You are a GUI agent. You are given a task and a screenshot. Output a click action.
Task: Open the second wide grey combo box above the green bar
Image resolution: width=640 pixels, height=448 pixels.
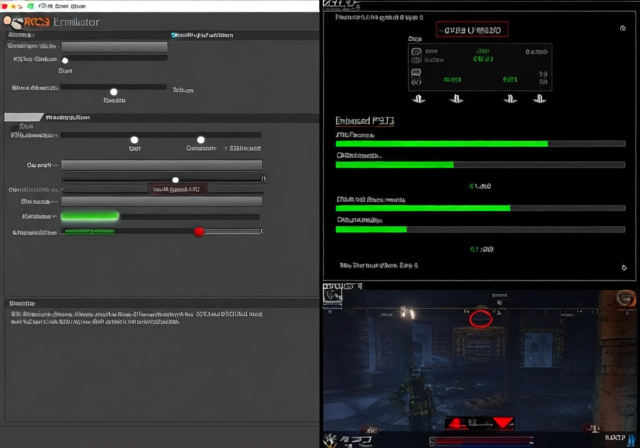point(162,202)
